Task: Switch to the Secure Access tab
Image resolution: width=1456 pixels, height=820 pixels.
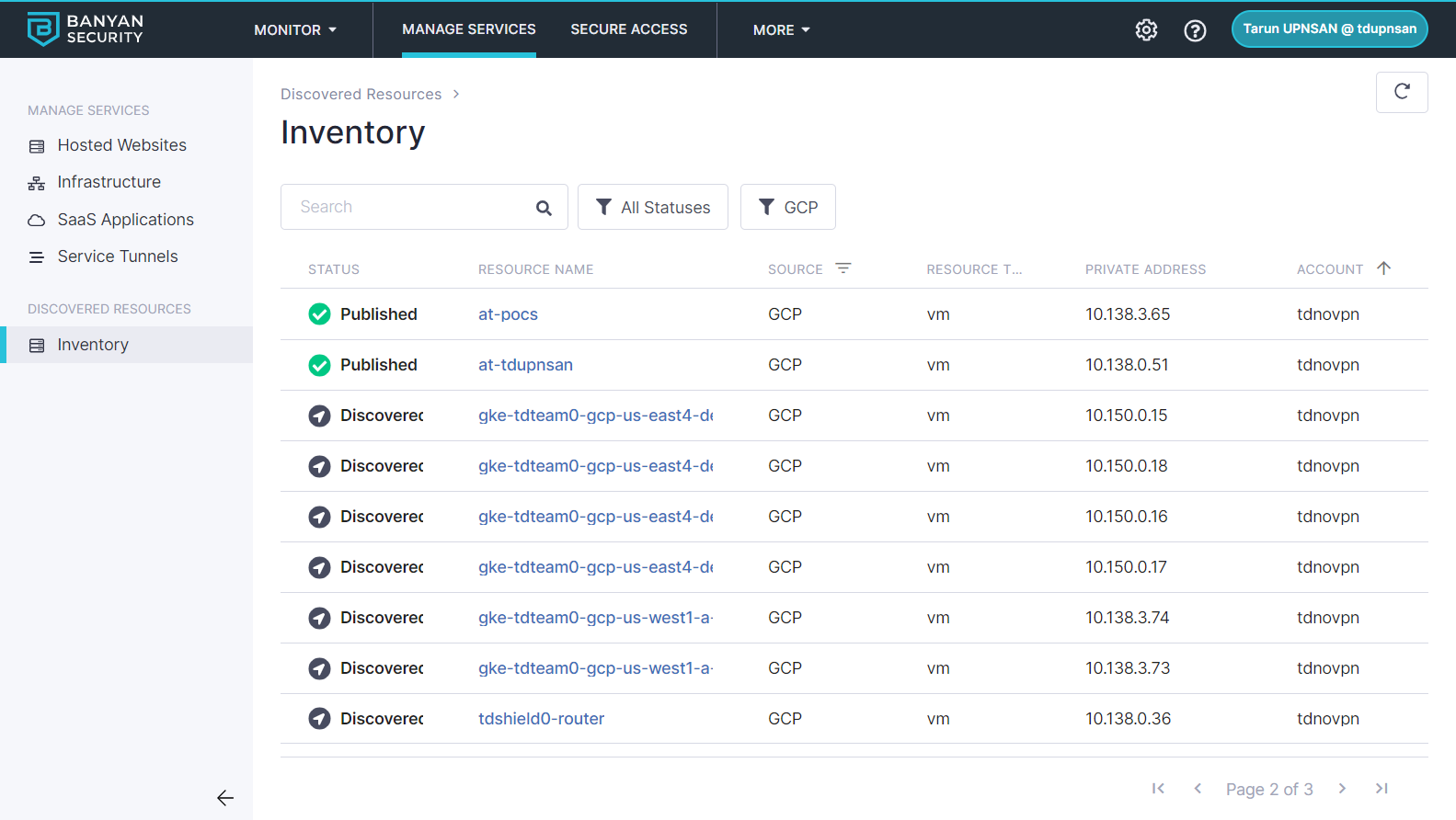Action: 628,29
